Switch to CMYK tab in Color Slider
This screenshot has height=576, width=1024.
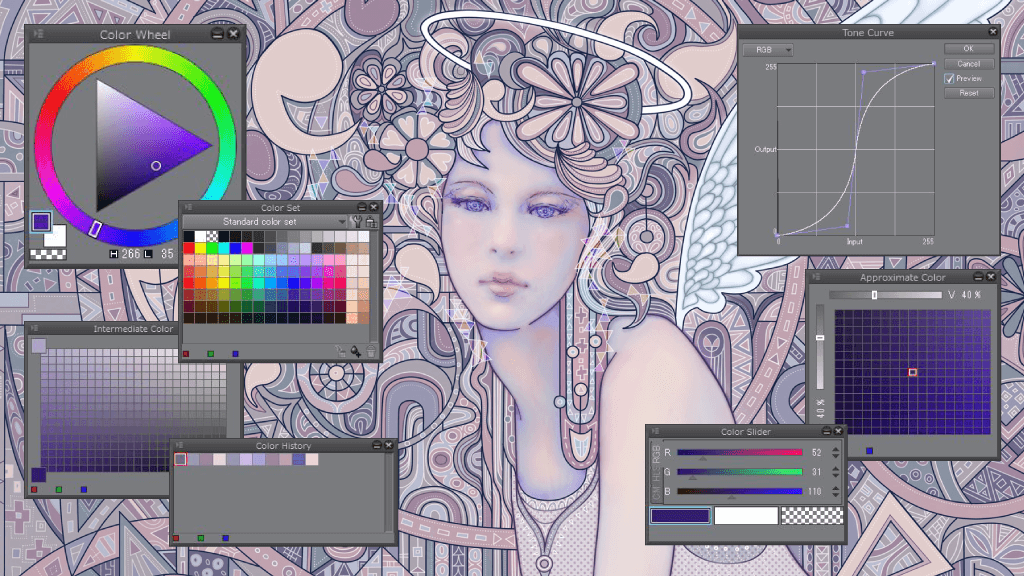tap(656, 492)
